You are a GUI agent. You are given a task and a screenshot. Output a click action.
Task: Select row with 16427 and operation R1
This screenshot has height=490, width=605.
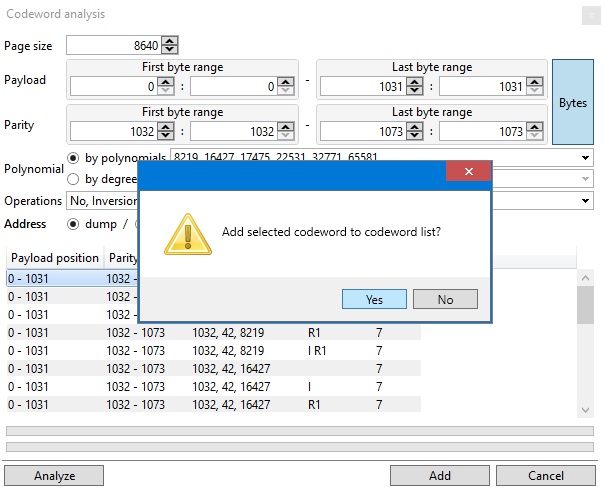click(x=214, y=405)
